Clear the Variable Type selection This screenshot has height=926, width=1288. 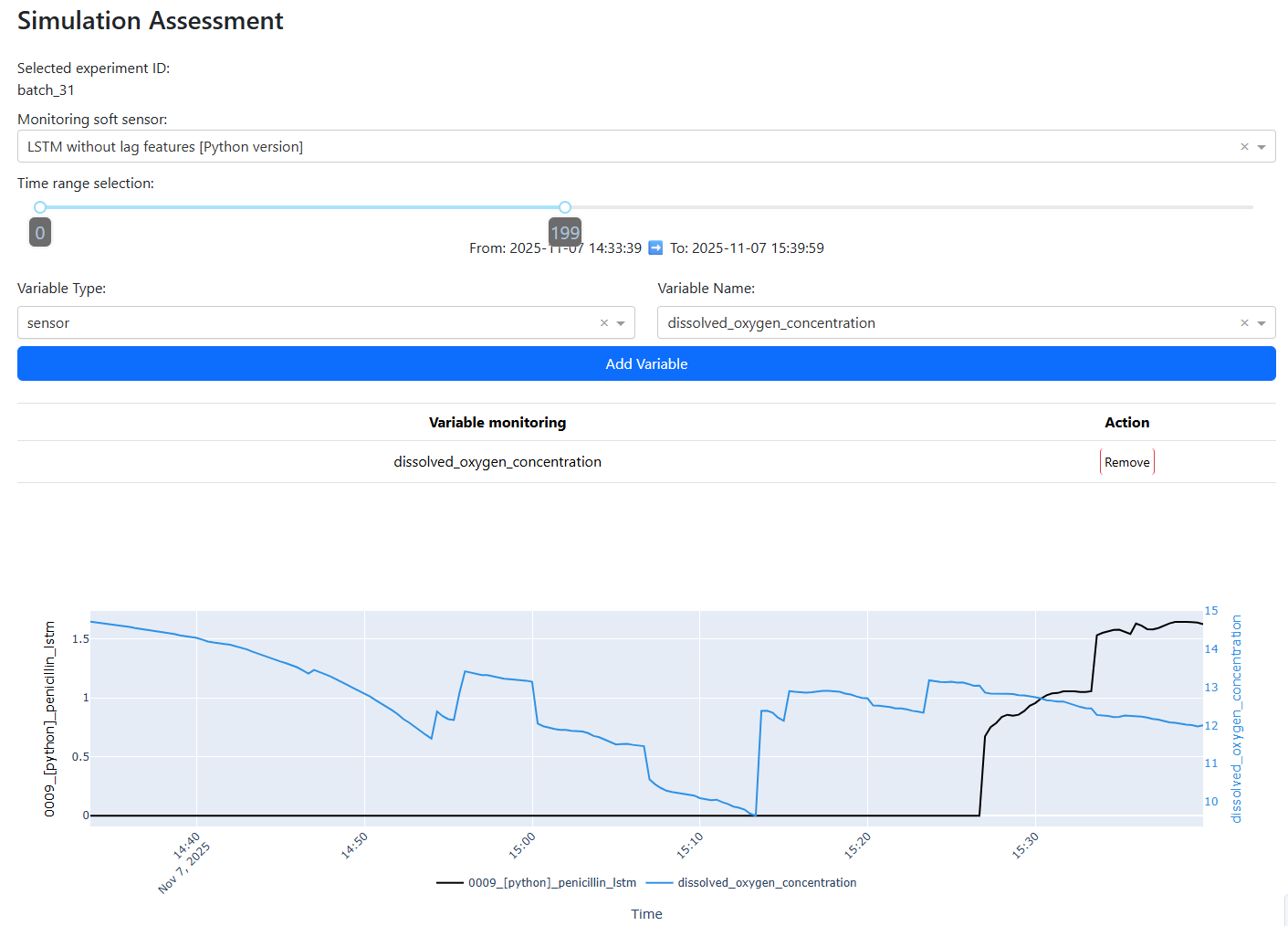(603, 323)
